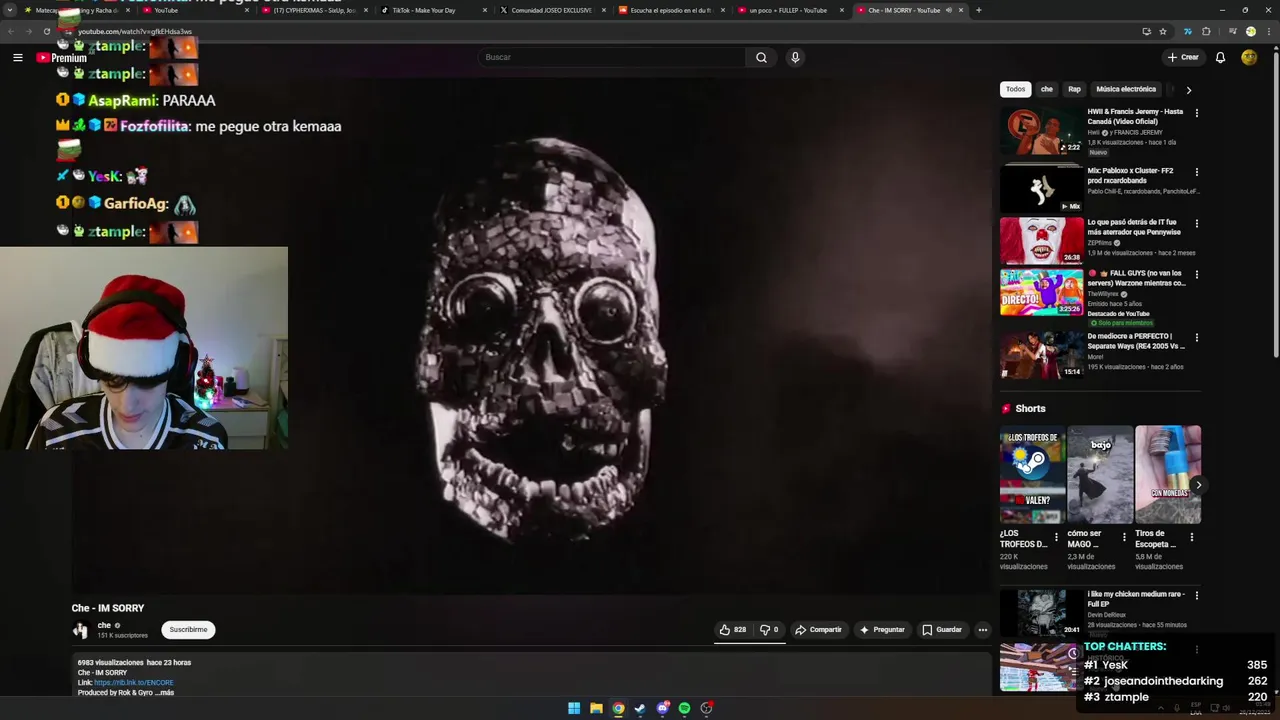Go to YouTube Premium home logo
This screenshot has width=1280, height=720.
coord(61,58)
